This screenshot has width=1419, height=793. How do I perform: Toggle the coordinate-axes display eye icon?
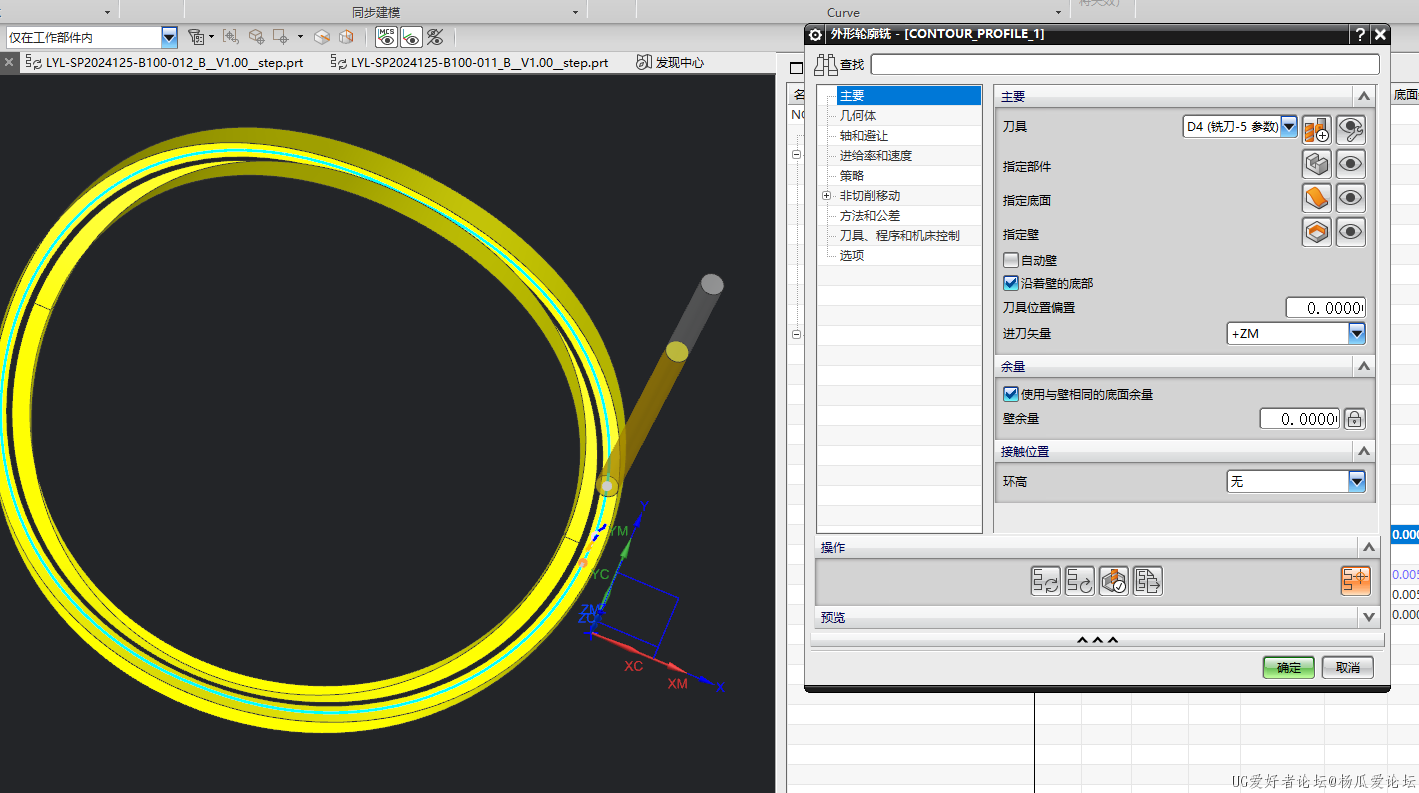click(410, 37)
